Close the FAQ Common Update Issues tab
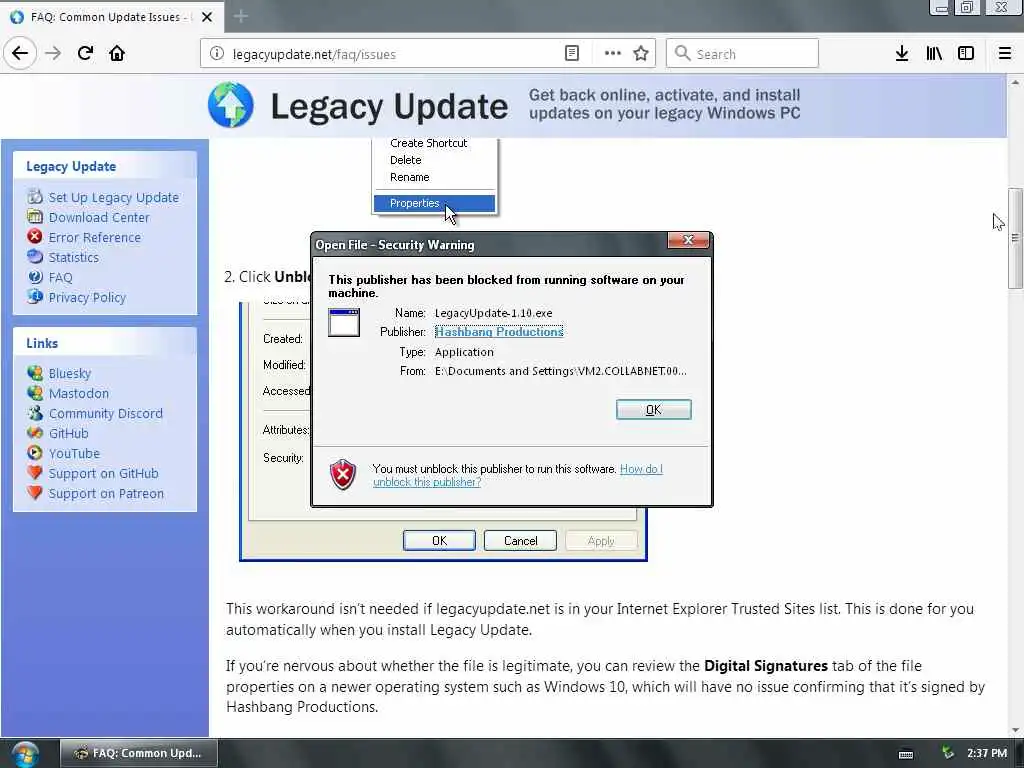This screenshot has height=768, width=1024. click(x=207, y=17)
